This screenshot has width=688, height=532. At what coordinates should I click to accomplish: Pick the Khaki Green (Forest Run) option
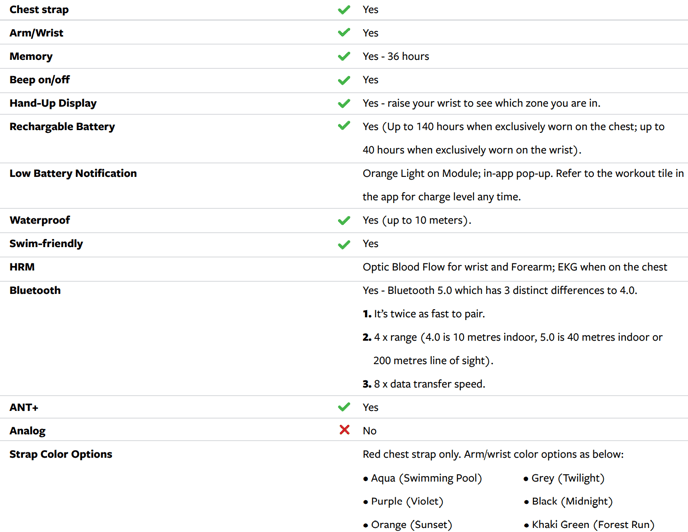coord(593,524)
